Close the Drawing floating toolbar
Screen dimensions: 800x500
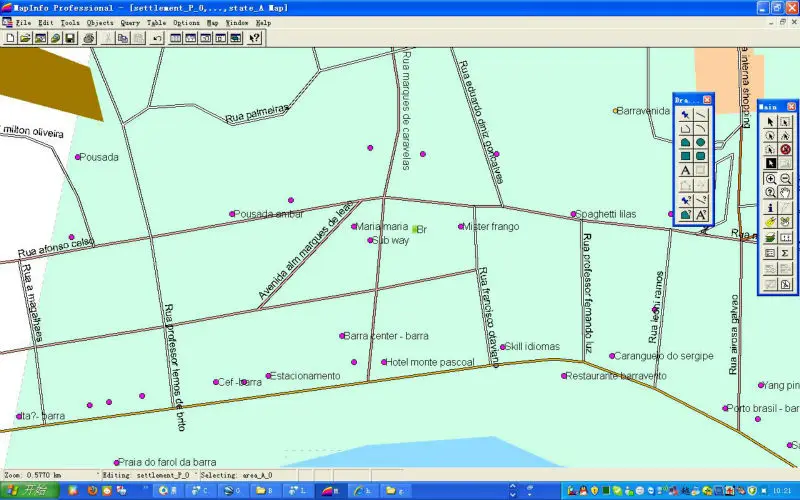click(707, 100)
